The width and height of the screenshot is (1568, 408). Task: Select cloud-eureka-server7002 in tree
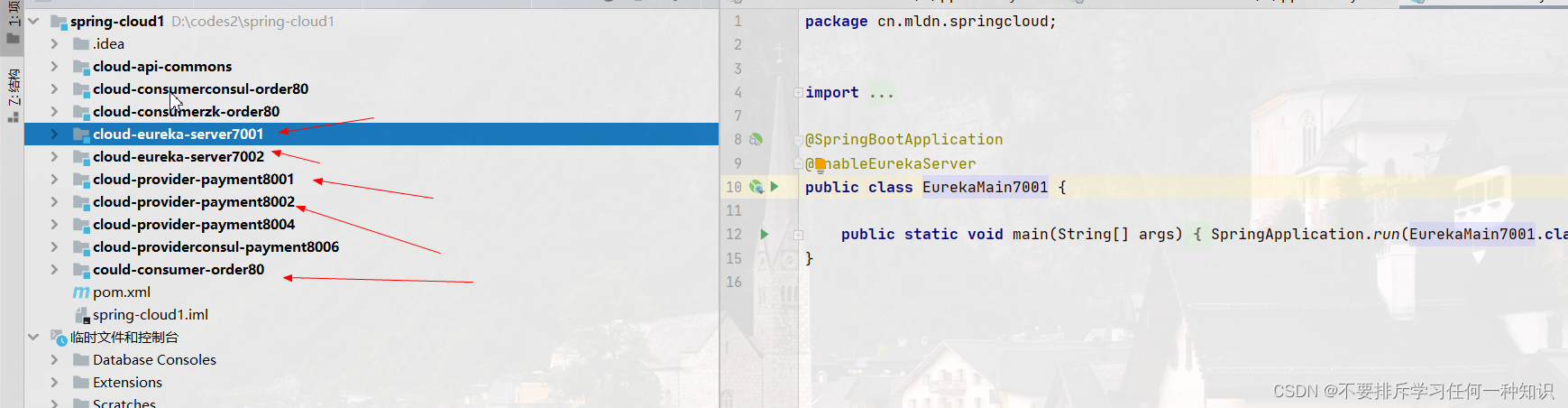[179, 156]
